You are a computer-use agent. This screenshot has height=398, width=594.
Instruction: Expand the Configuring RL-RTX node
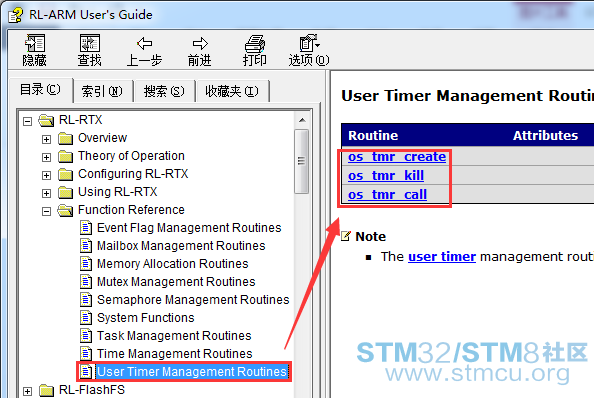(x=46, y=175)
